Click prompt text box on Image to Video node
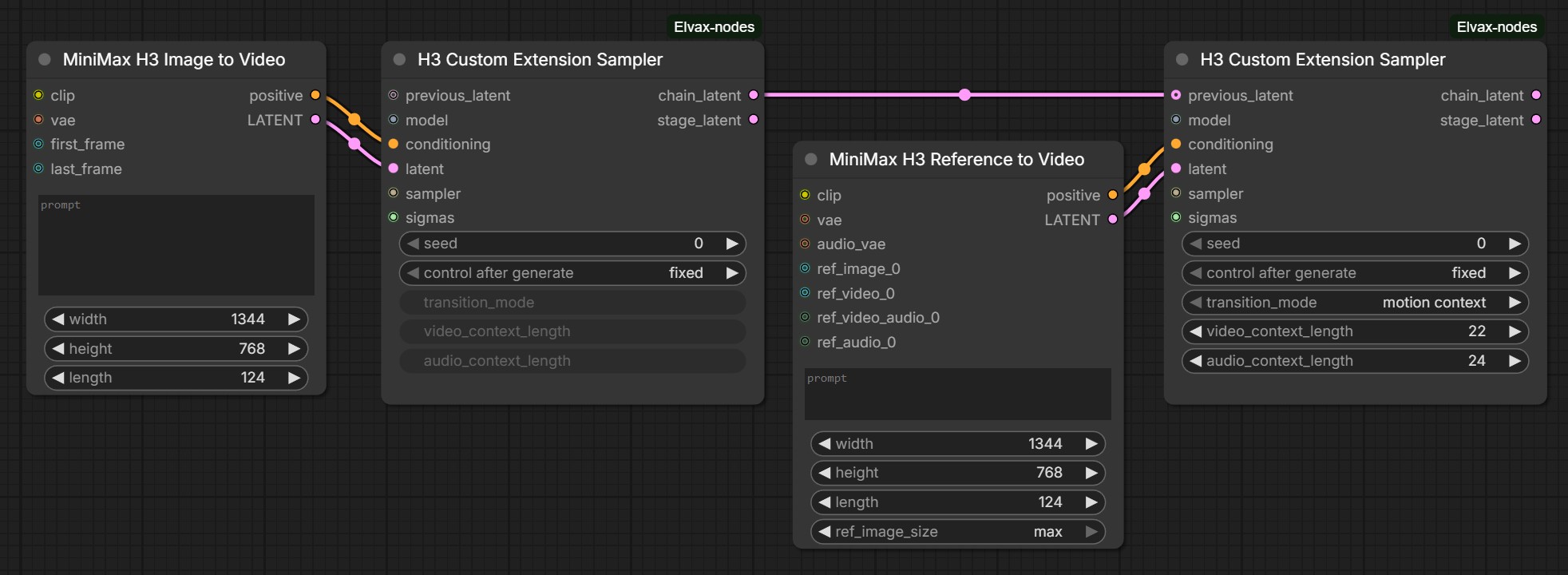 coord(176,245)
